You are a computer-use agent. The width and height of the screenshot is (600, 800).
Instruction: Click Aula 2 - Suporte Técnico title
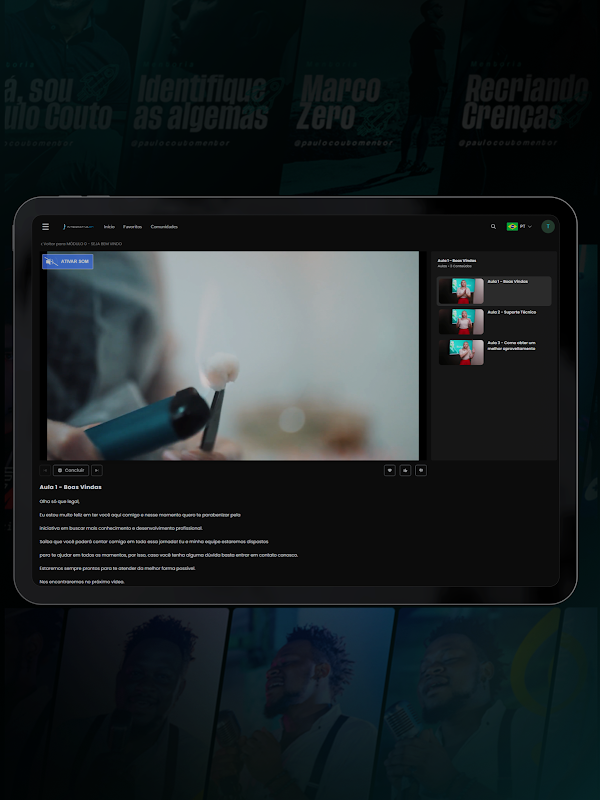512,312
